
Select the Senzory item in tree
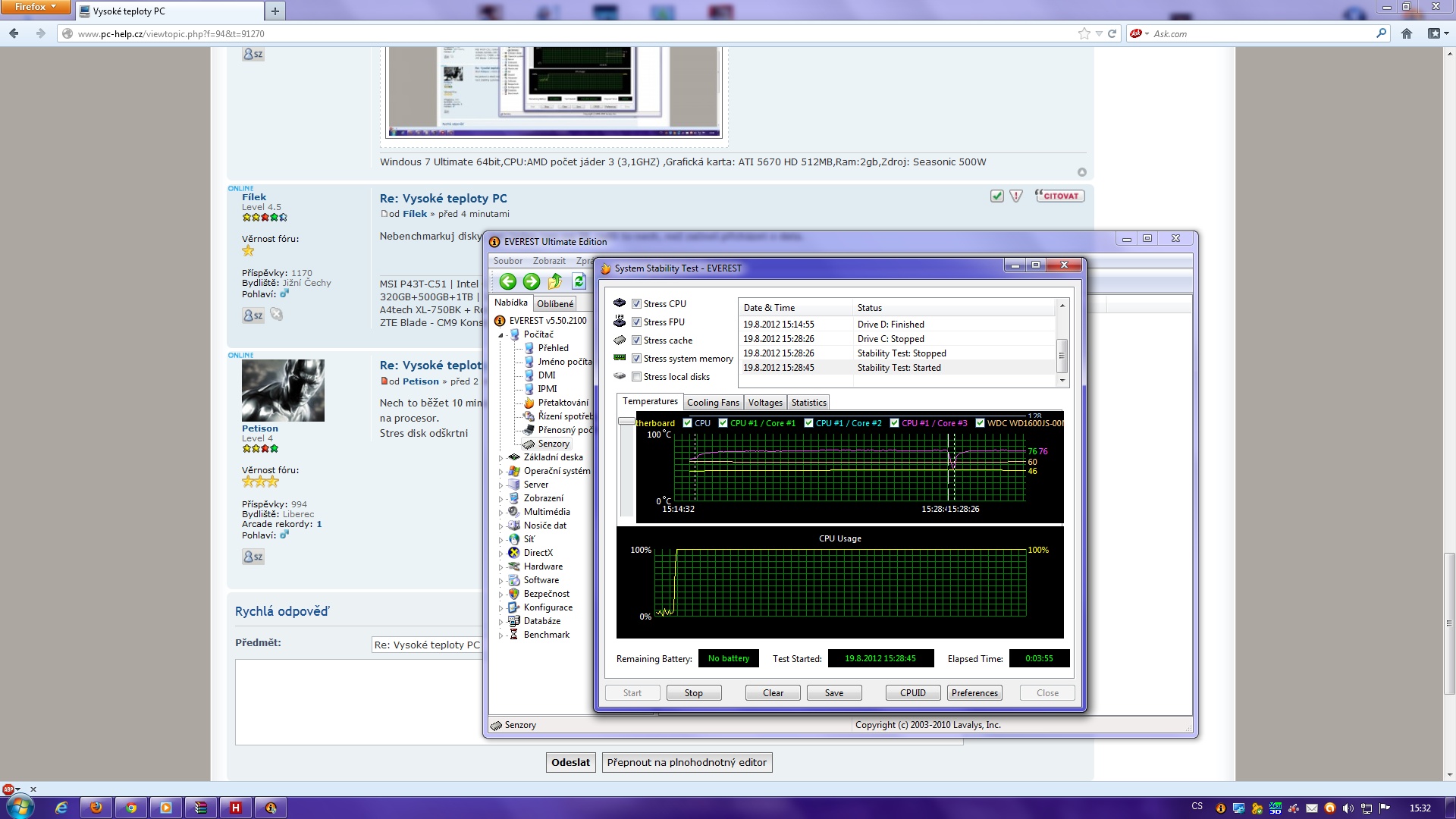point(553,444)
